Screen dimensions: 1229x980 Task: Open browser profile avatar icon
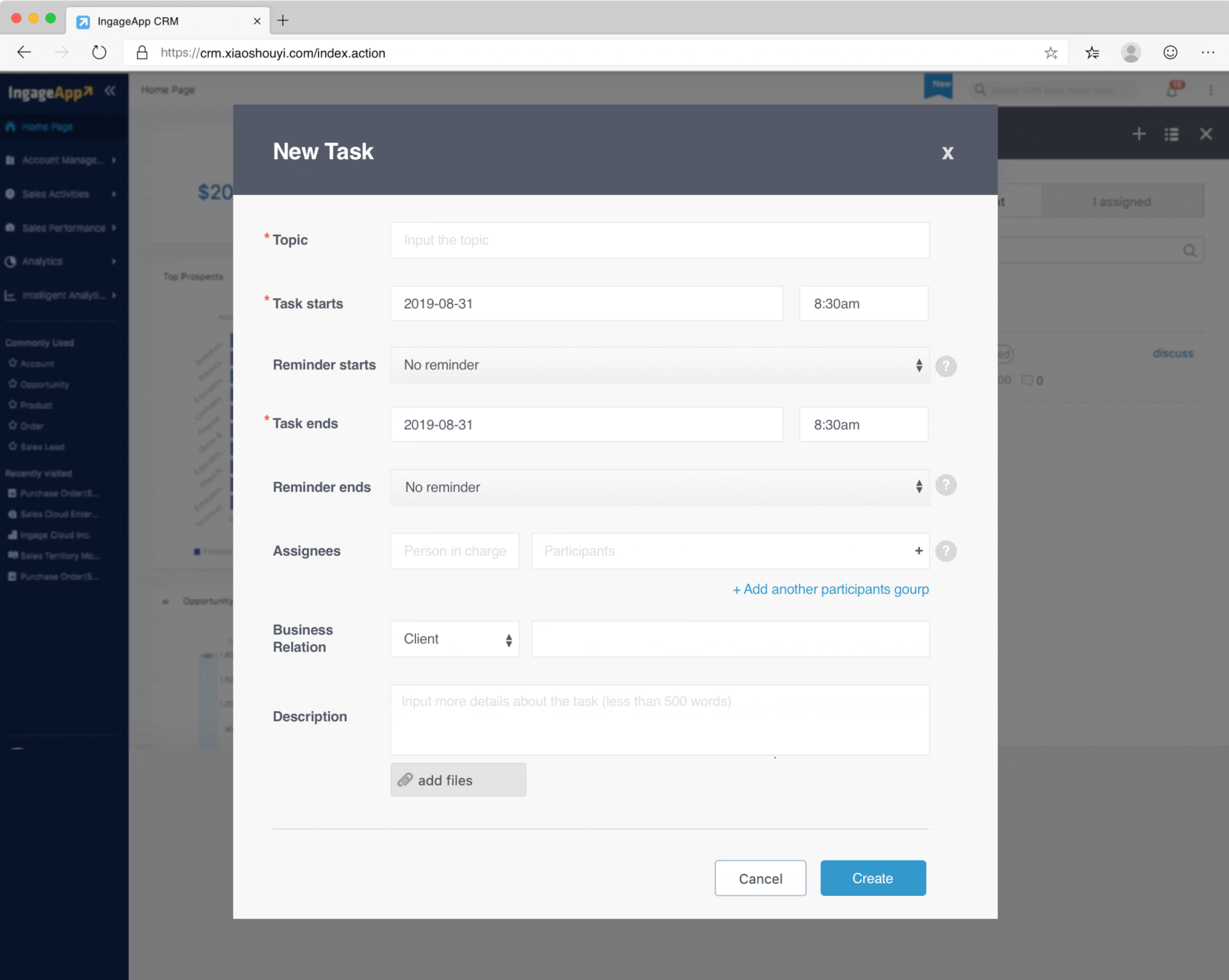(1130, 53)
